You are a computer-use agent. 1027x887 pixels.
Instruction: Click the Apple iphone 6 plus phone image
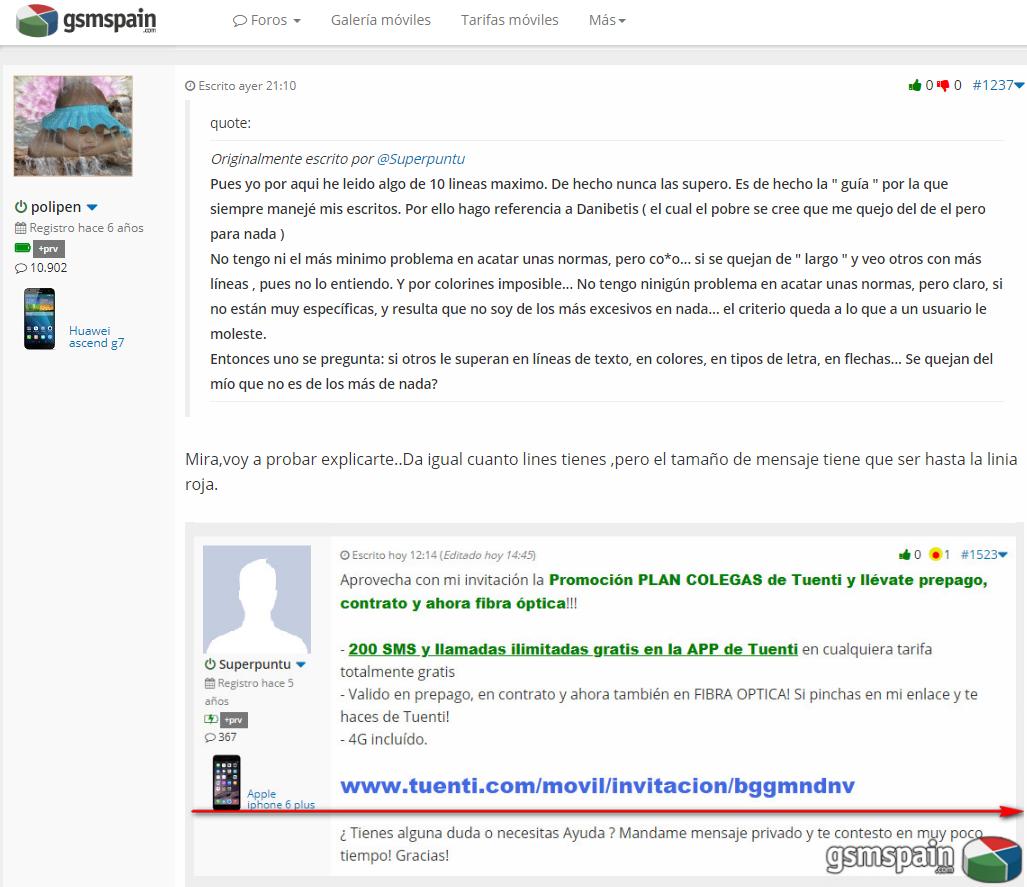[227, 782]
